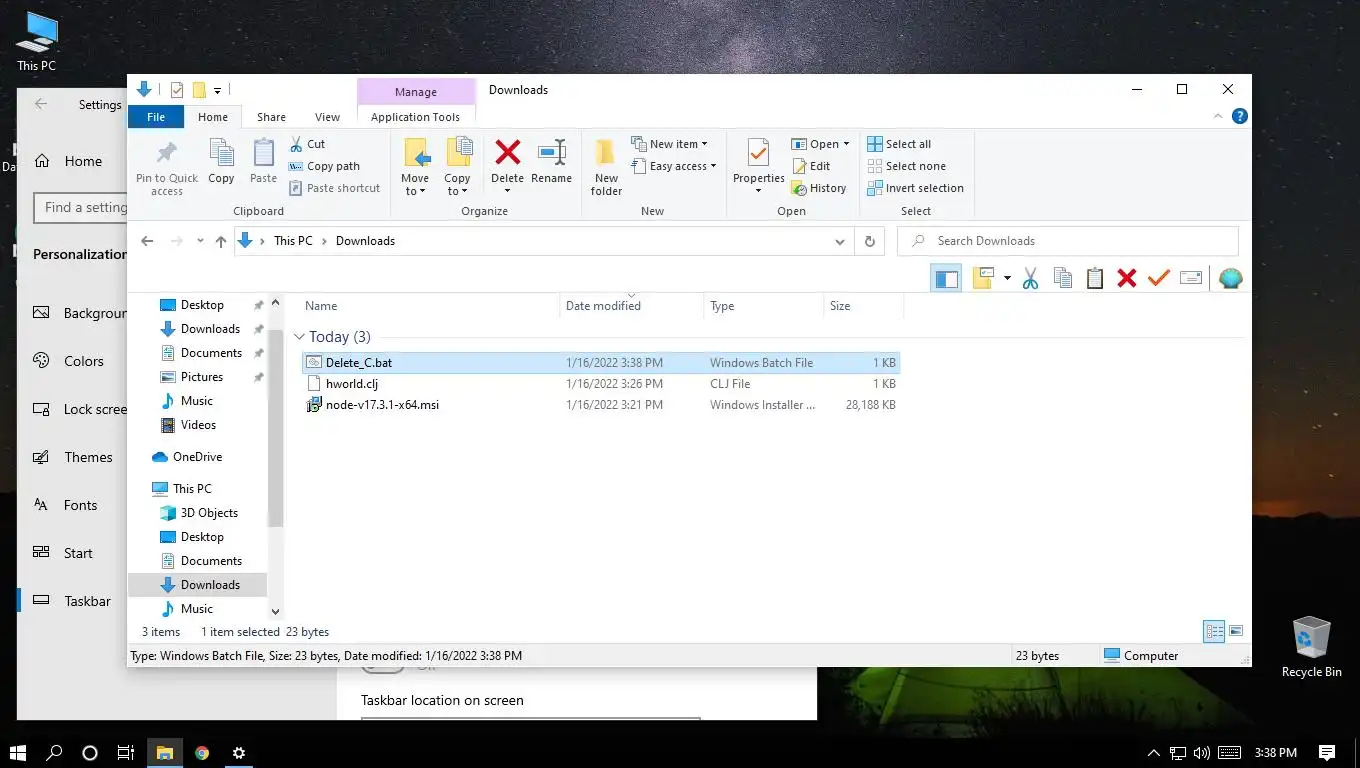This screenshot has width=1360, height=768.
Task: Open Properties with the checkmark icon in the ribbon
Action: coord(758,153)
